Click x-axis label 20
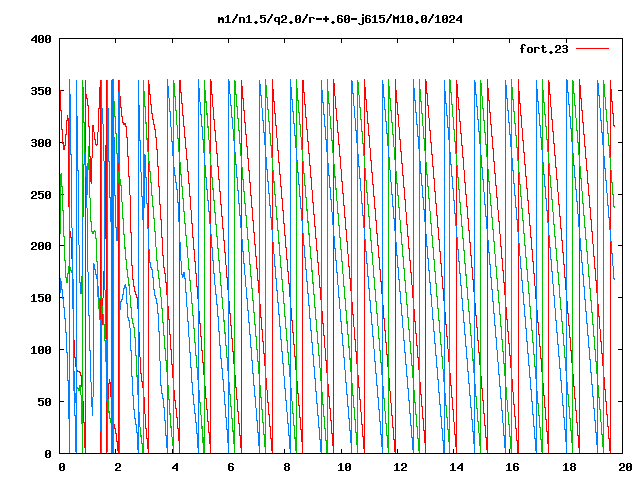640x480 pixels. tap(625, 467)
